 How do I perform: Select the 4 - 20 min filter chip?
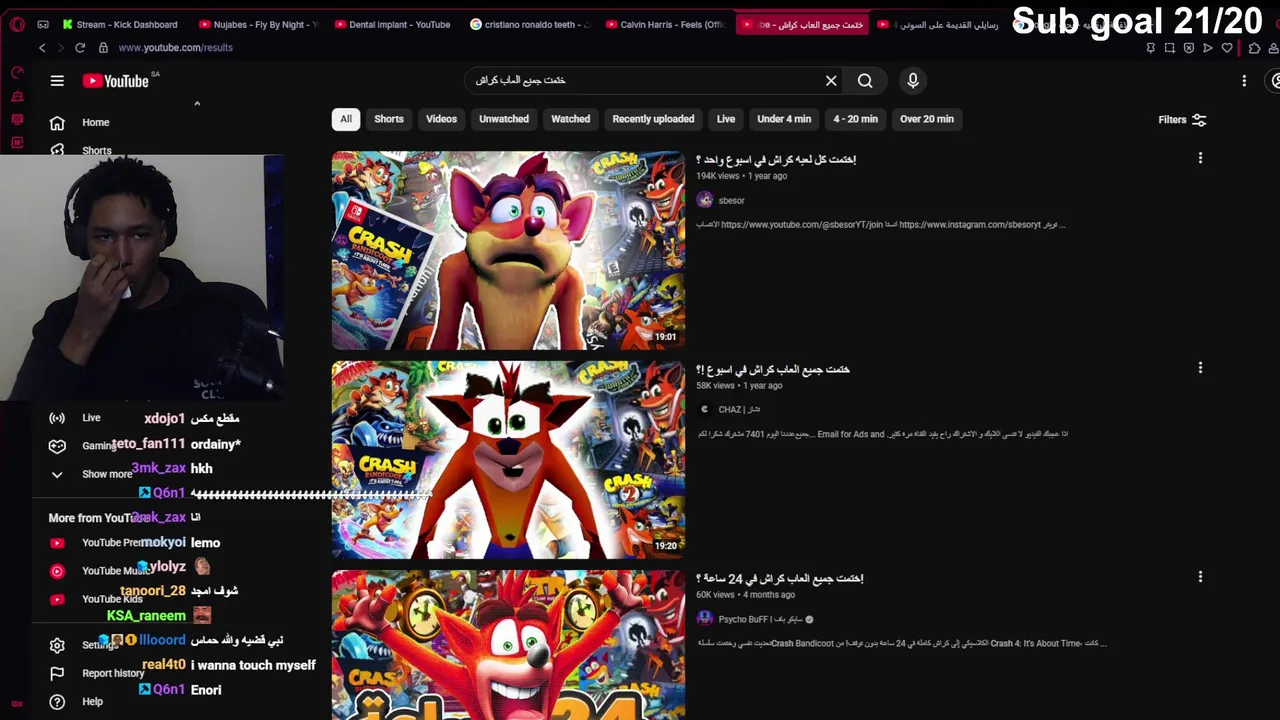point(856,119)
